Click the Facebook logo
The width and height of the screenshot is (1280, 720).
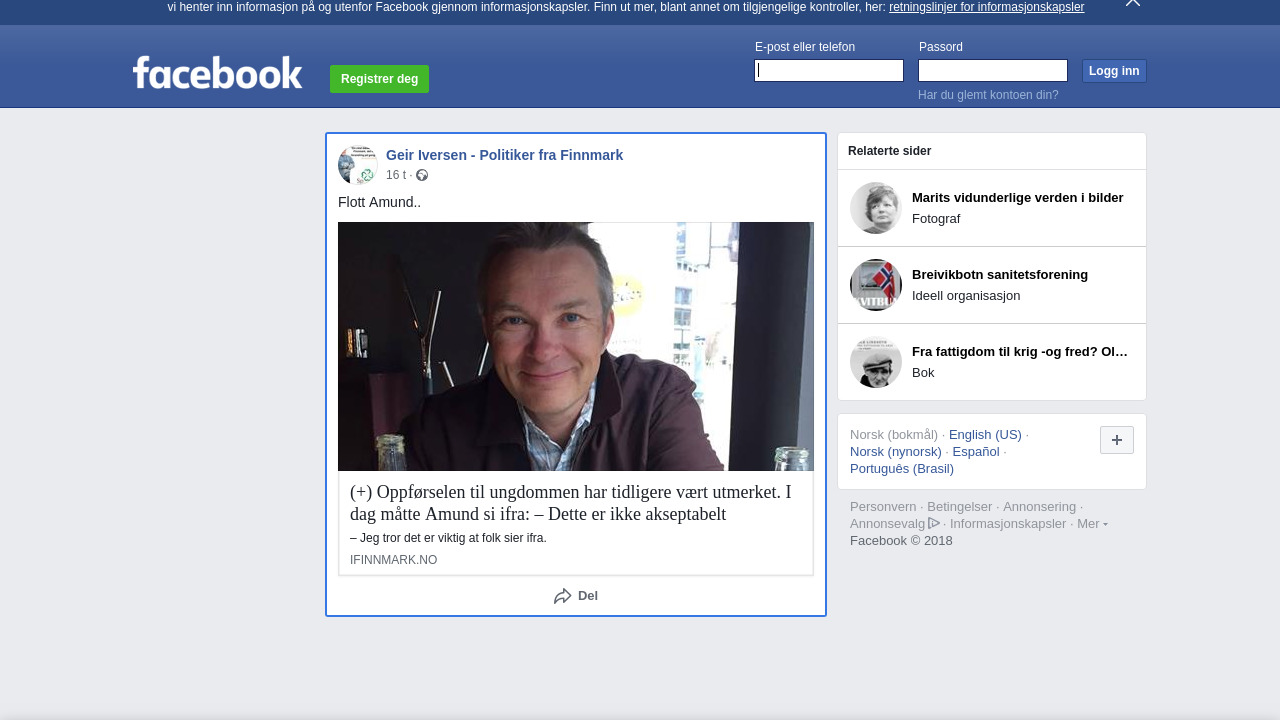(217, 73)
